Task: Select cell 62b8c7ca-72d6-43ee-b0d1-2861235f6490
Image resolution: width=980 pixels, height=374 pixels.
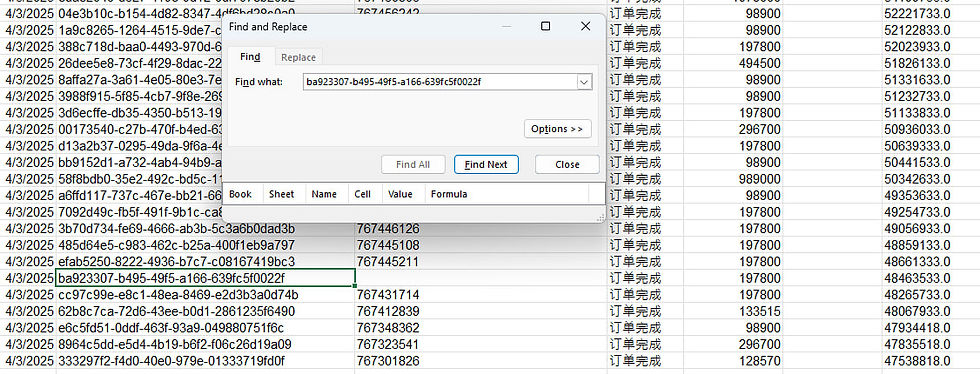Action: [x=206, y=311]
